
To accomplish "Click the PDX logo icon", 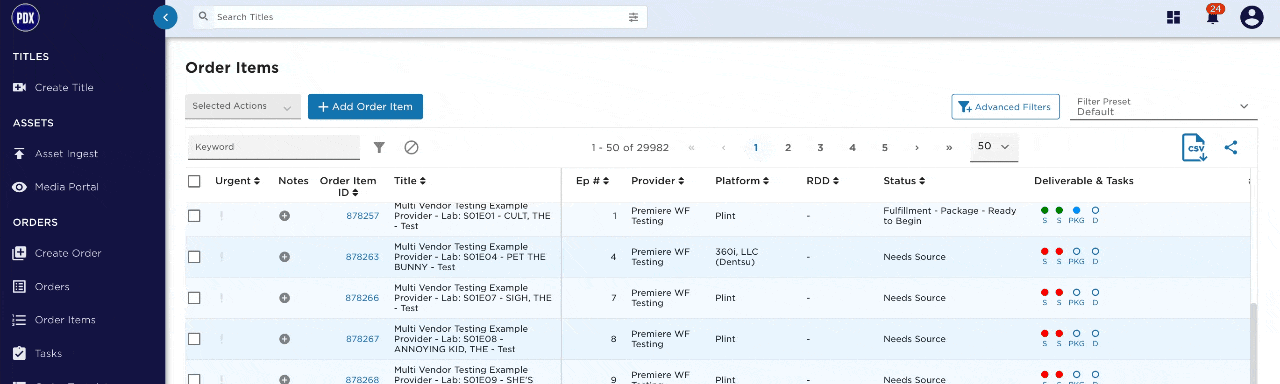I will 25,17.
